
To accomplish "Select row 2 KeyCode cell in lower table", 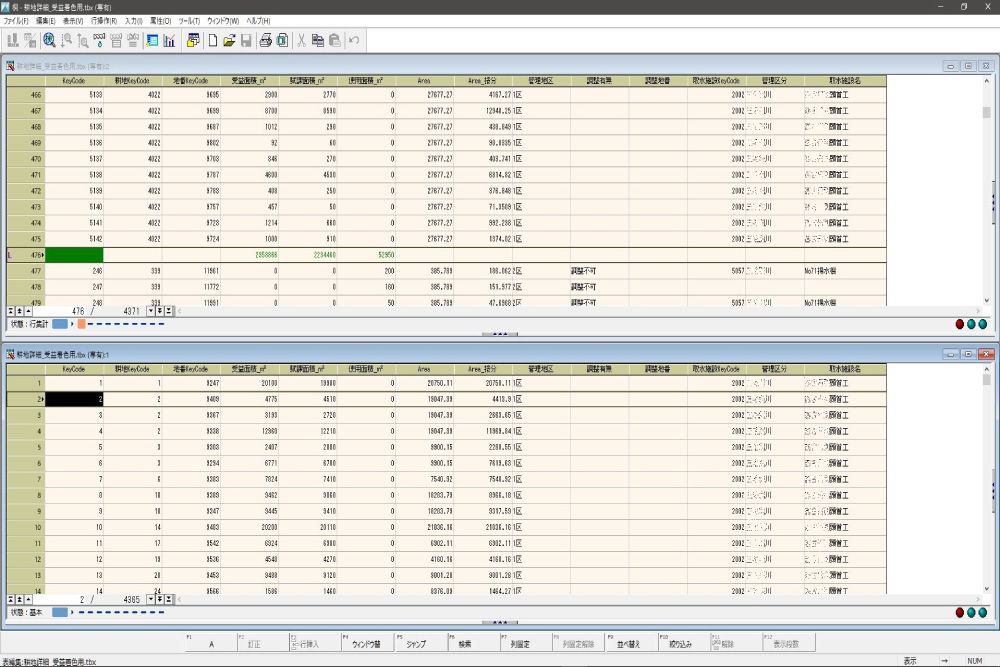I will (x=75, y=399).
